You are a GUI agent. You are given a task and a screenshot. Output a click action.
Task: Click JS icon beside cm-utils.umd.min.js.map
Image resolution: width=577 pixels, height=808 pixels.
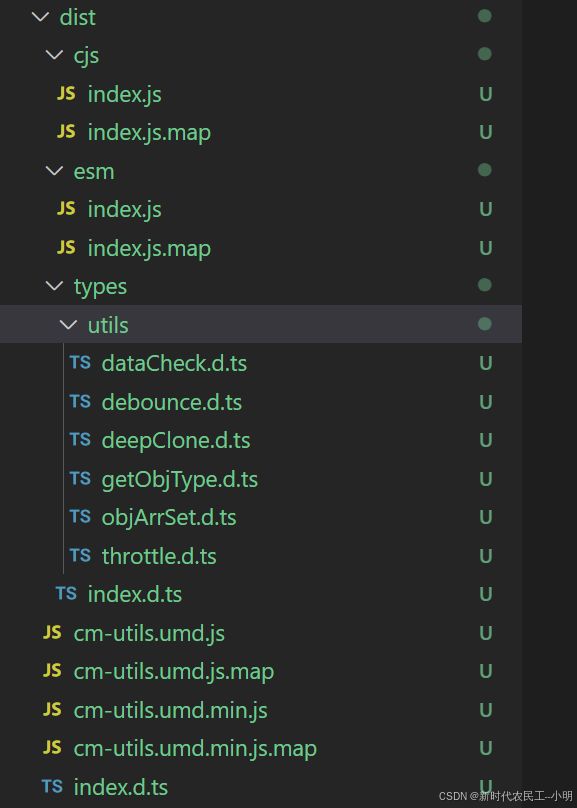(52, 748)
